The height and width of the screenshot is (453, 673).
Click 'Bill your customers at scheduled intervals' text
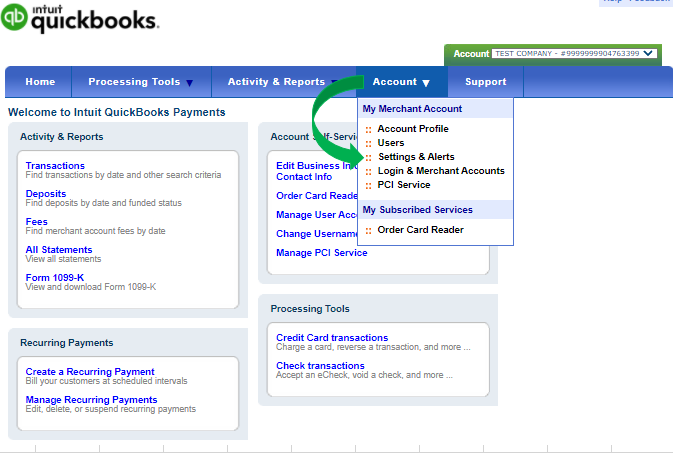coord(106,381)
